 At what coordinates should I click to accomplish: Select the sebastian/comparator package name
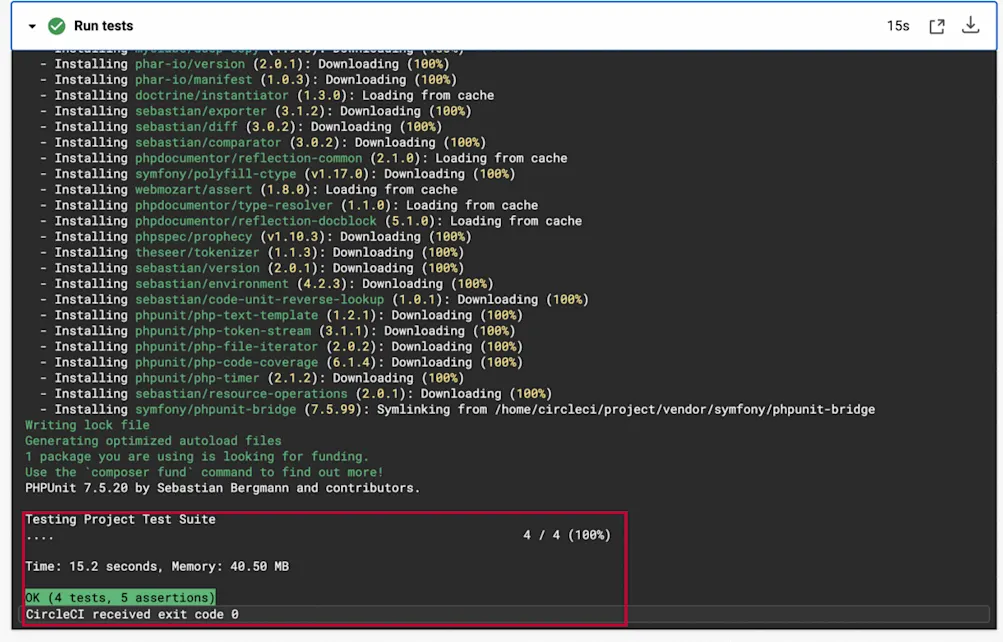[208, 143]
